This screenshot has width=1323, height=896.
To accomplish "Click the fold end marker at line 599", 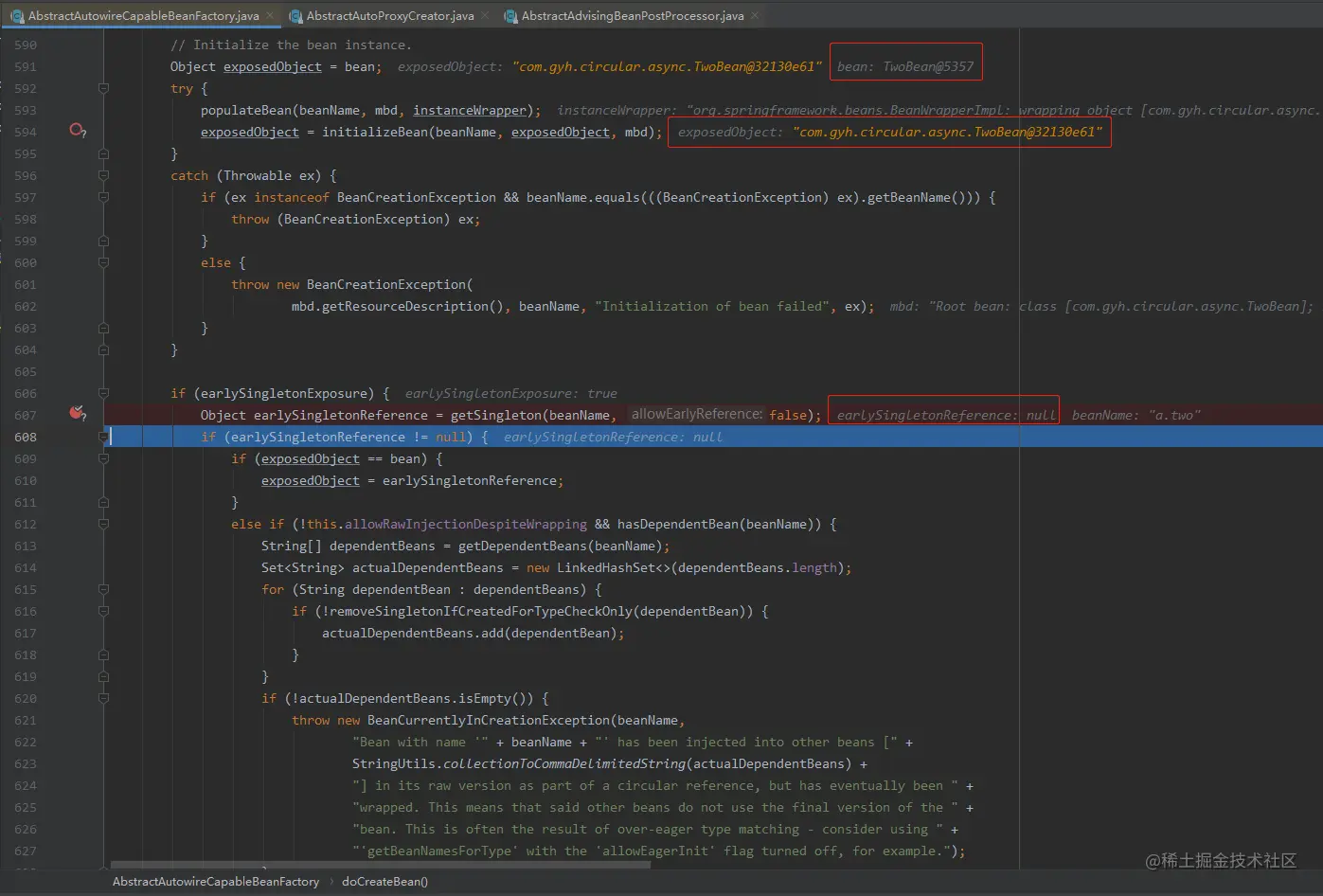I will pyautogui.click(x=104, y=241).
